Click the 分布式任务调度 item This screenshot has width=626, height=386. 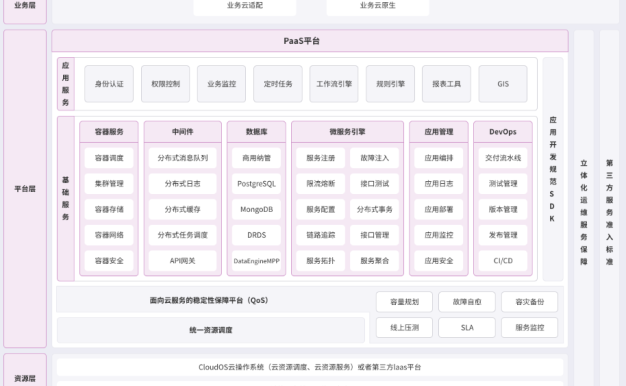point(182,235)
